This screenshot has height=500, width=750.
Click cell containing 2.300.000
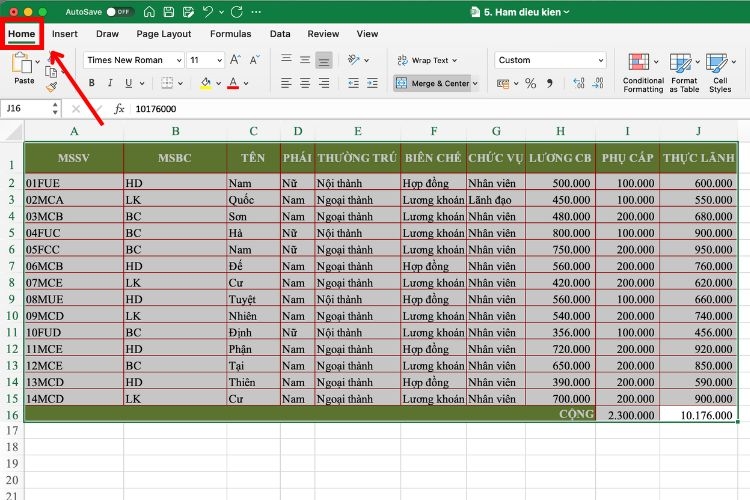click(x=628, y=415)
